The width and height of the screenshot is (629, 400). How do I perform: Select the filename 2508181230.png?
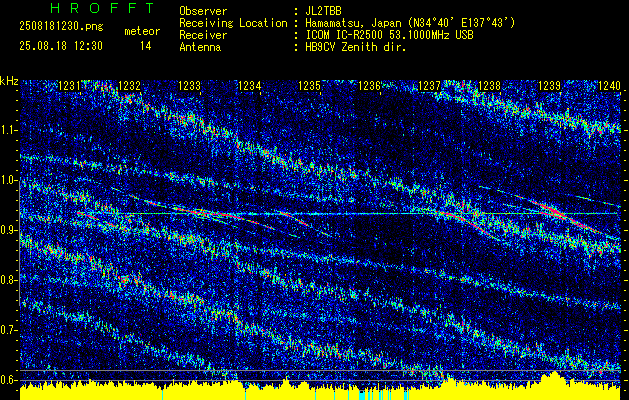pyautogui.click(x=61, y=27)
